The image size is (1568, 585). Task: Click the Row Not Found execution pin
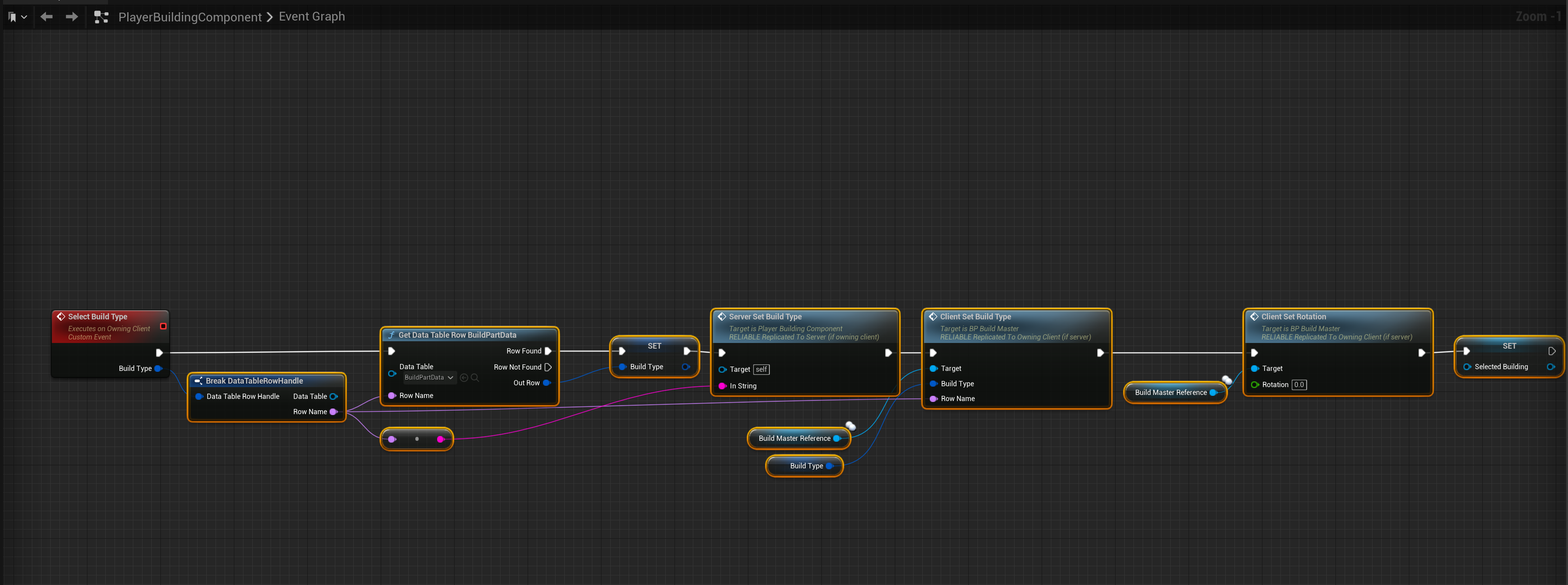click(x=548, y=367)
